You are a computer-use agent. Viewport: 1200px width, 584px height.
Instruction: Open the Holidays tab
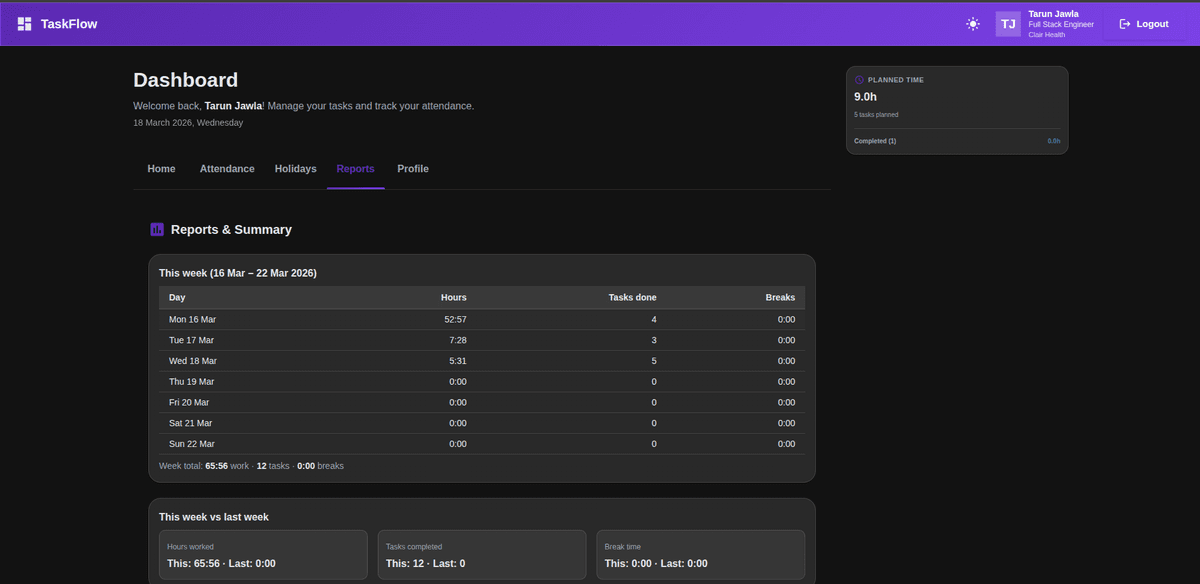pos(295,168)
